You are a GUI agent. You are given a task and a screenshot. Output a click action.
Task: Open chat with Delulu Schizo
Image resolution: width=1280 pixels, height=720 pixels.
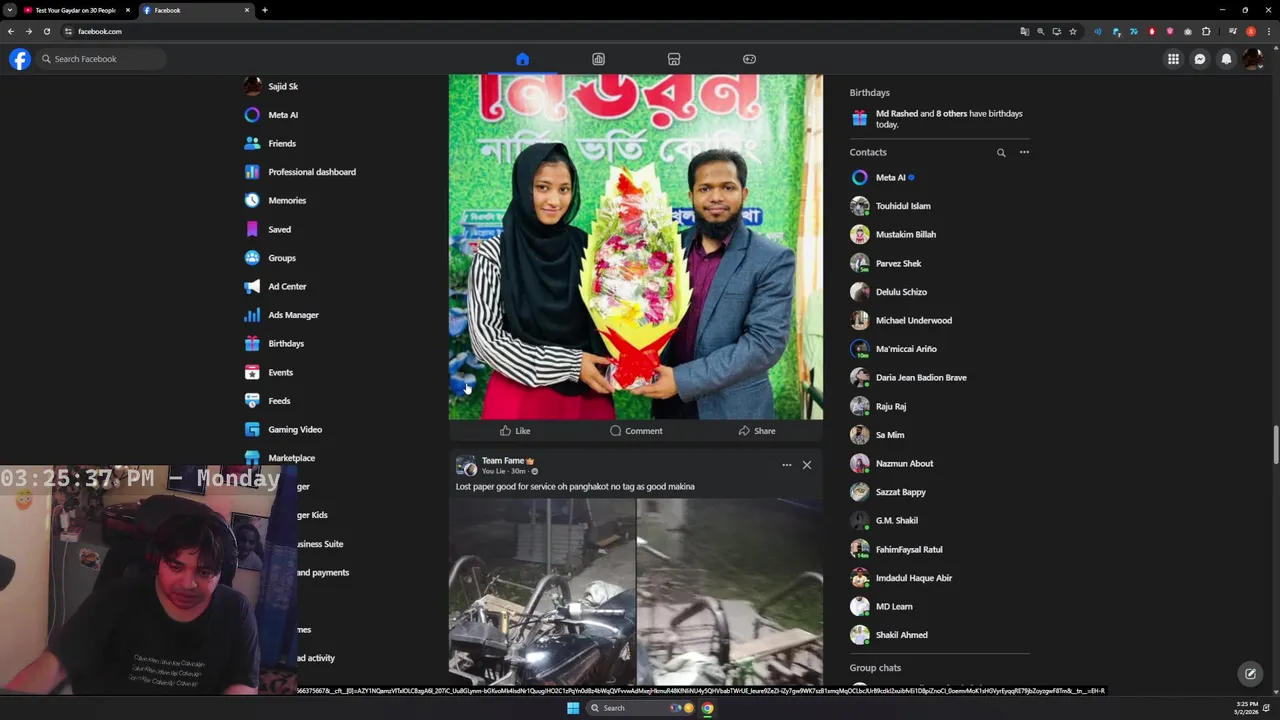click(x=940, y=292)
